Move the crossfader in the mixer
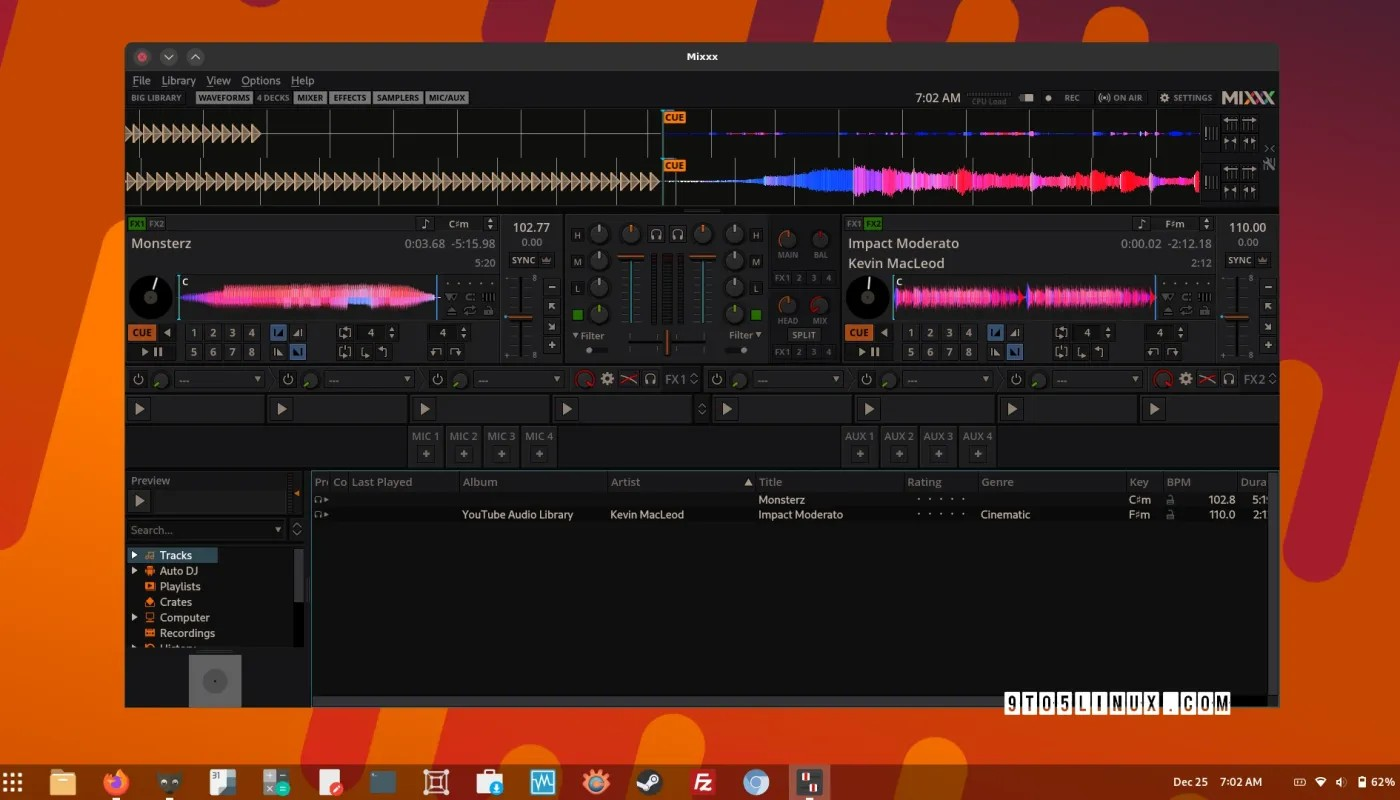Image resolution: width=1400 pixels, height=800 pixels. [x=666, y=344]
